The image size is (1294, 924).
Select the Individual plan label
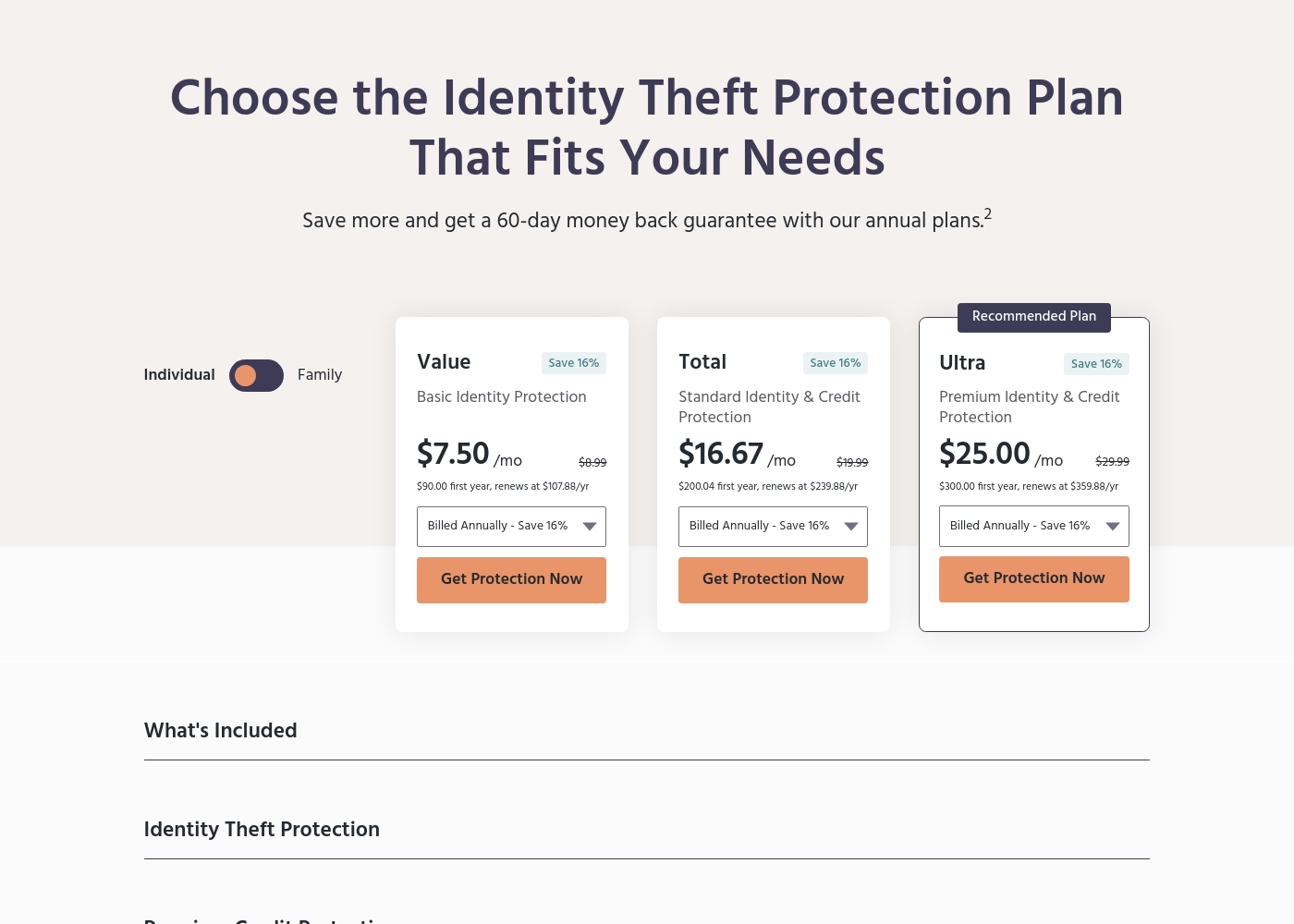coord(179,375)
